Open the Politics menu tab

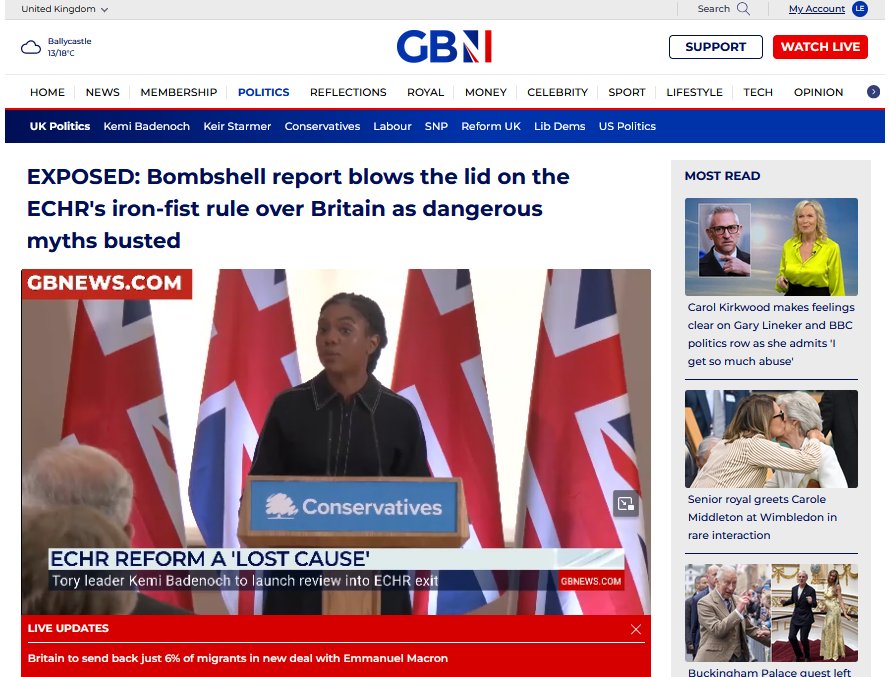[264, 92]
